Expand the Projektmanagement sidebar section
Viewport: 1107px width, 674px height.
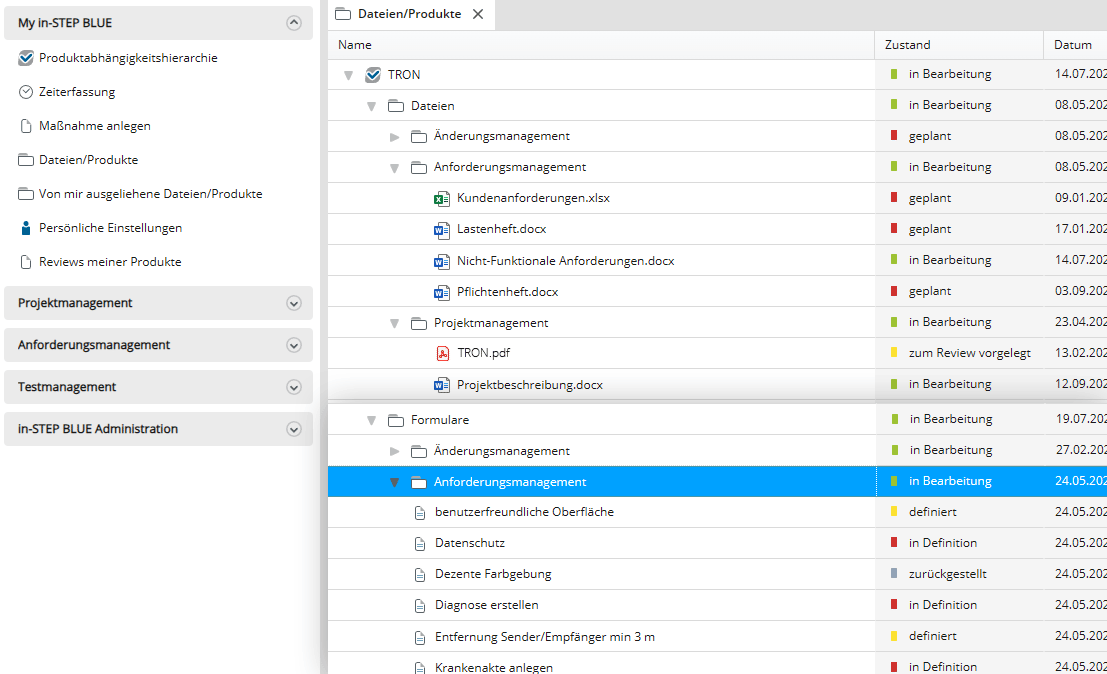pyautogui.click(x=293, y=303)
